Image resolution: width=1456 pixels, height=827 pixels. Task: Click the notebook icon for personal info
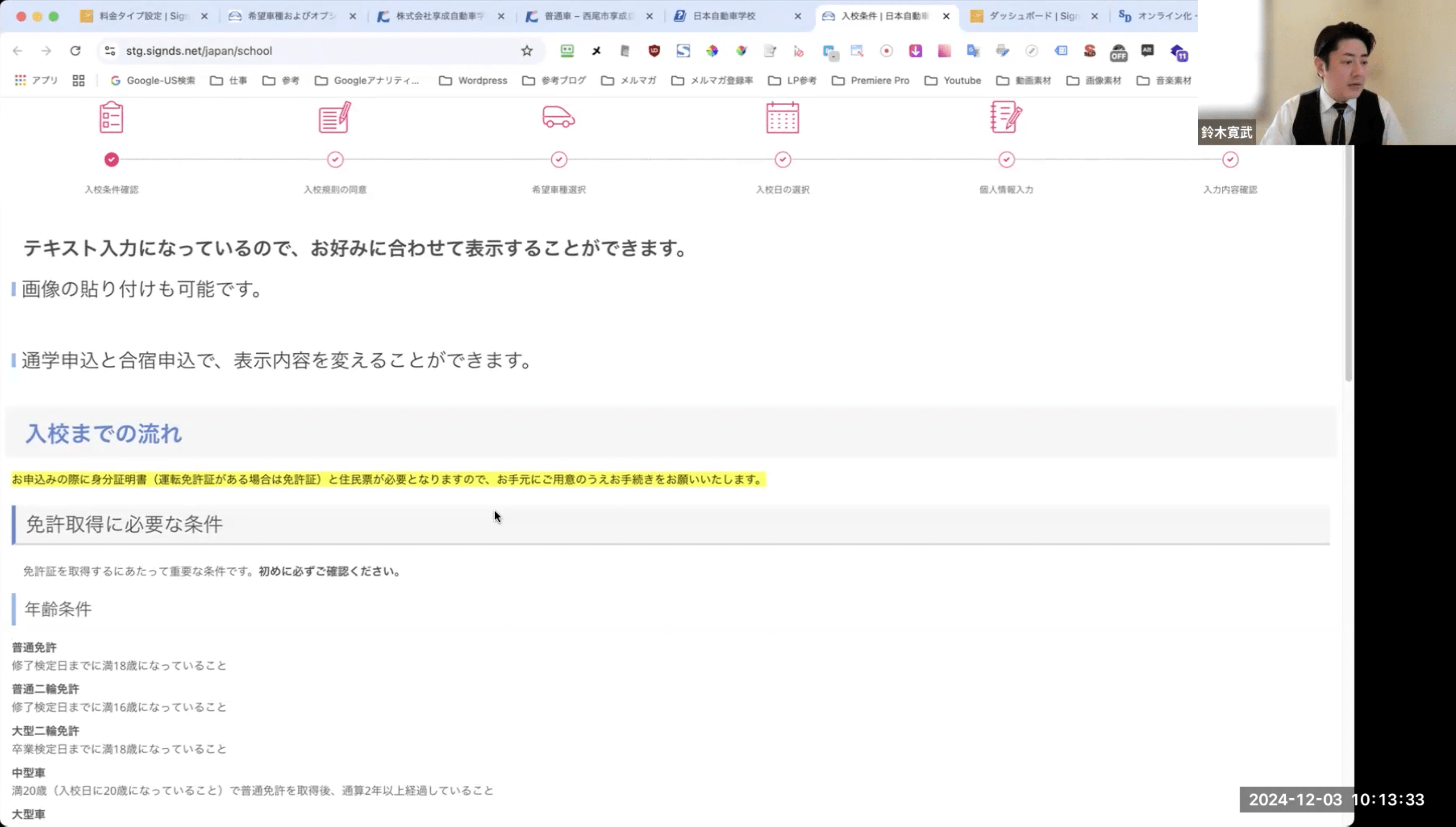pos(1006,117)
